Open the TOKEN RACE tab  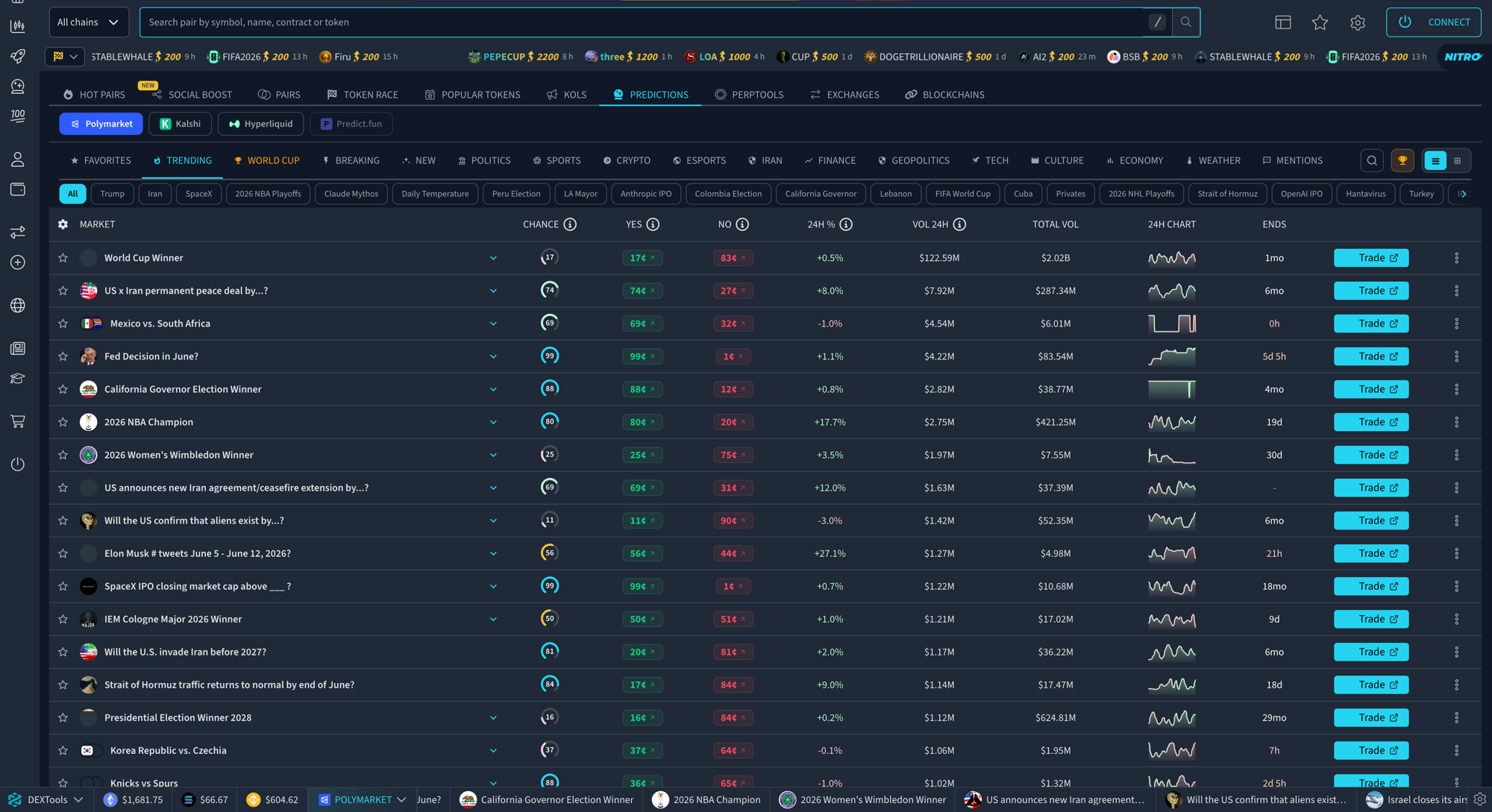click(x=363, y=95)
